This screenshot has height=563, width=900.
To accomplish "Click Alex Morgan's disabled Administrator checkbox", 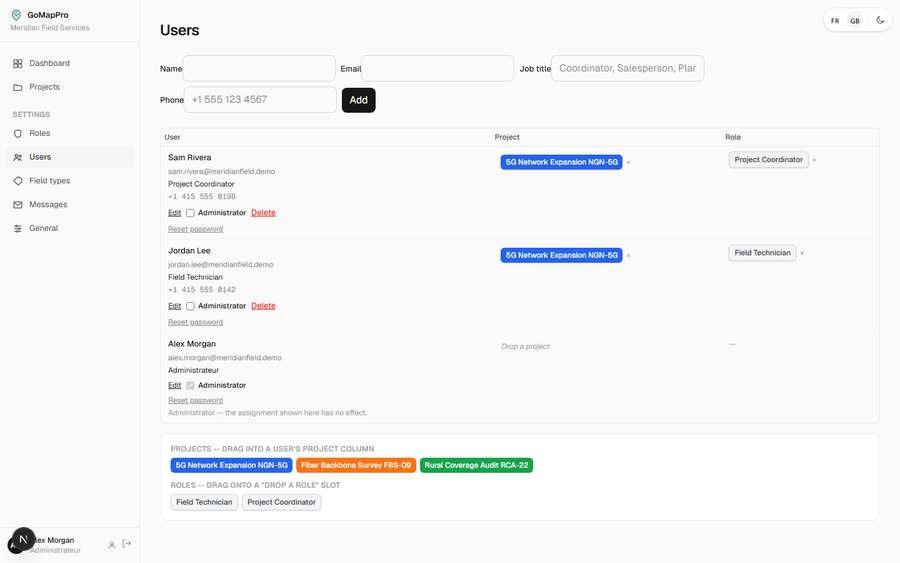I will click(x=190, y=386).
